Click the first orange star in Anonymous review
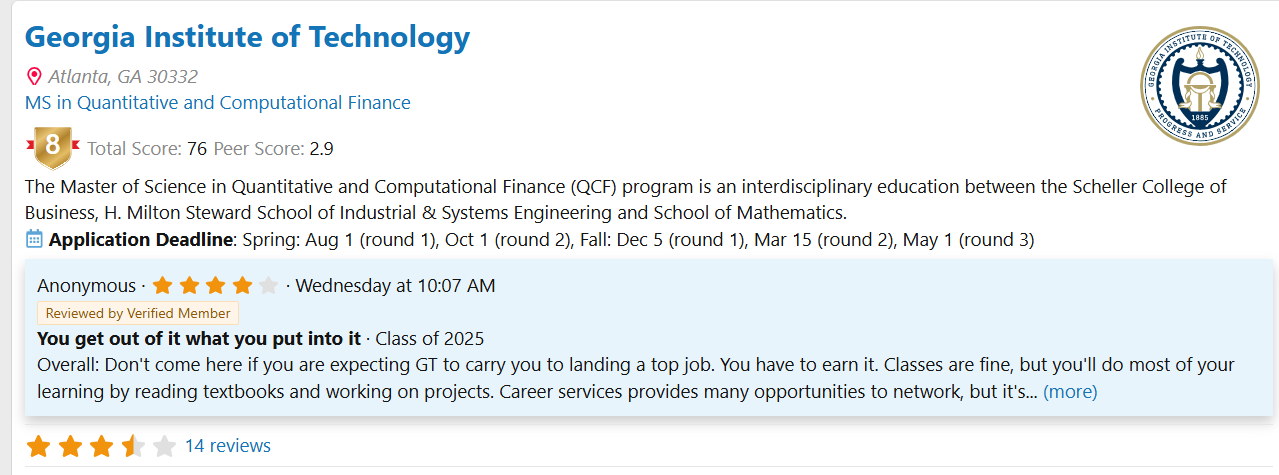The image size is (1279, 475). pos(164,286)
